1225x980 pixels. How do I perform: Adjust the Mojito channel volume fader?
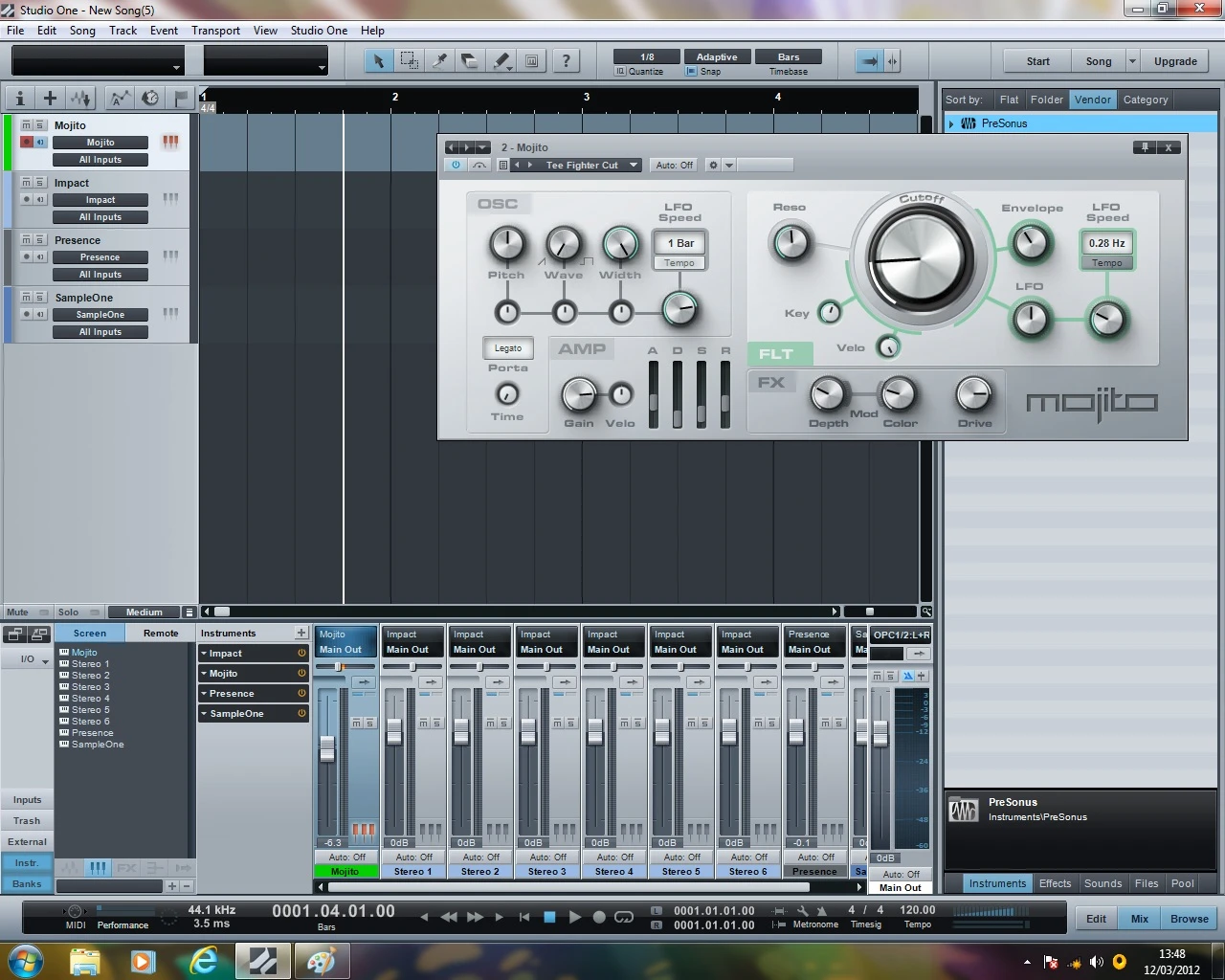(327, 749)
